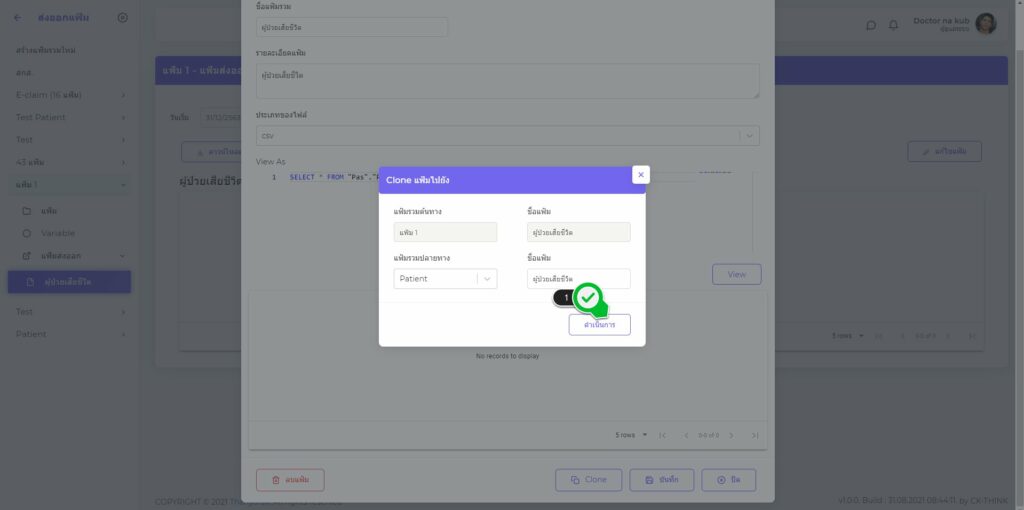Click the red ลบแฟ้ม delete button

tap(290, 480)
